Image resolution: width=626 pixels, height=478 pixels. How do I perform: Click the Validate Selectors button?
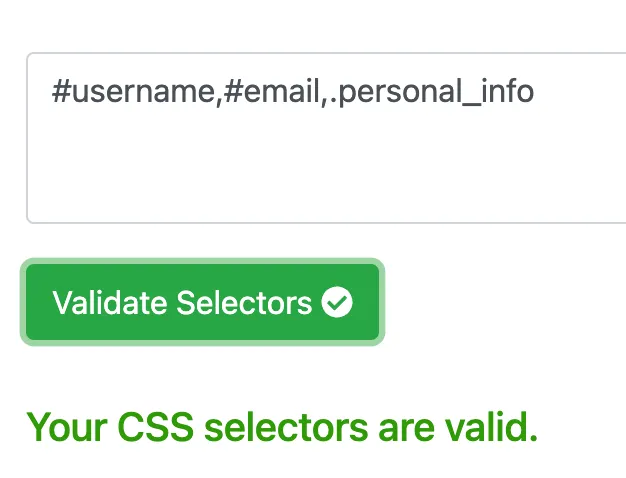coord(201,303)
